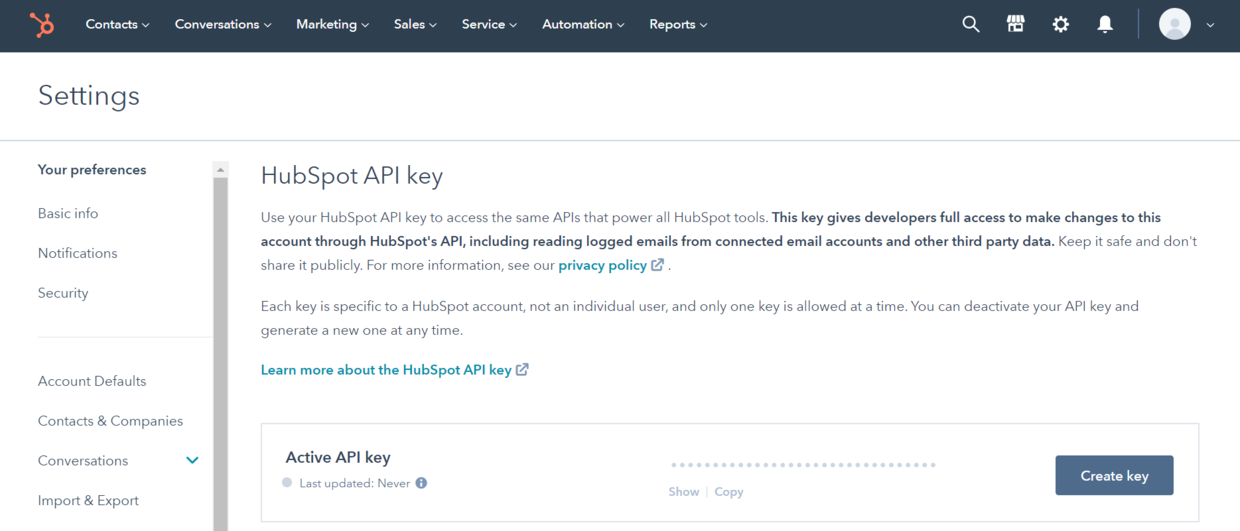This screenshot has width=1240, height=531.
Task: Click the user avatar icon
Action: click(x=1175, y=24)
